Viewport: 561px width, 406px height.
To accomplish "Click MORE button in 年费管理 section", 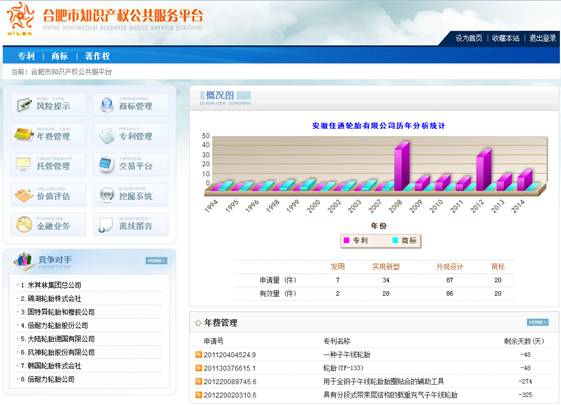I will coord(537,322).
